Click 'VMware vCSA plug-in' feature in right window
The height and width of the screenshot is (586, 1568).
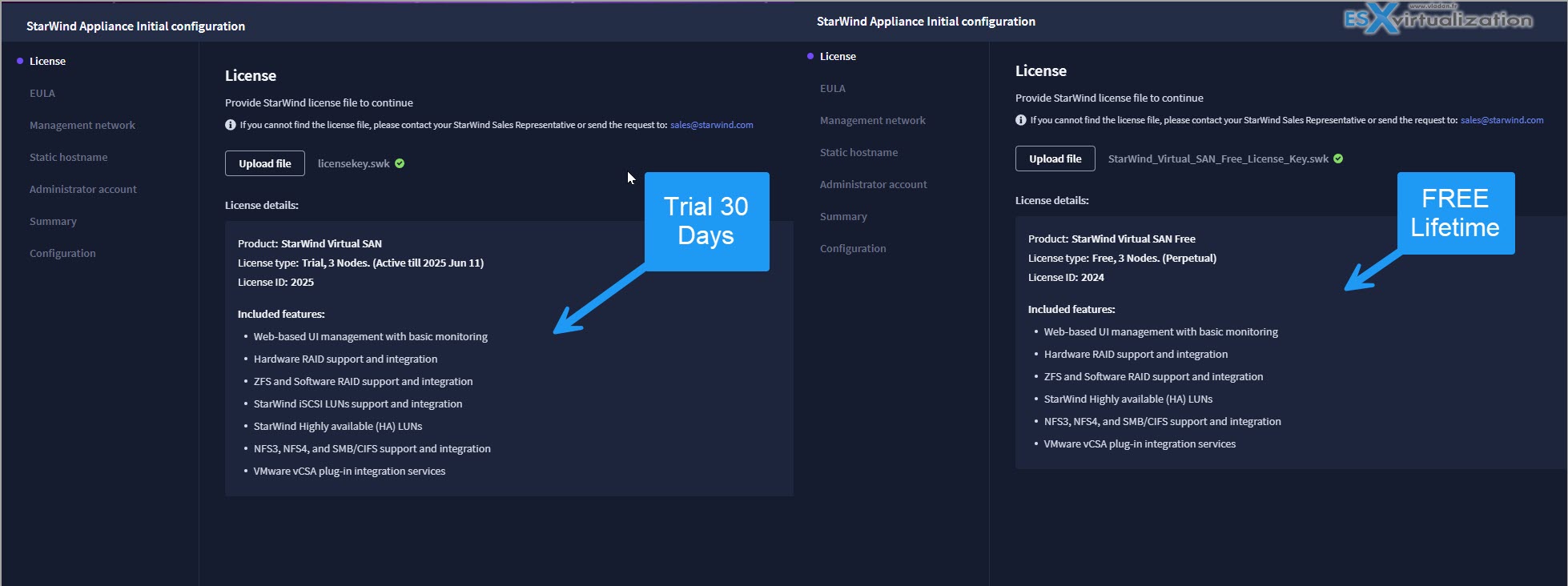click(1140, 444)
